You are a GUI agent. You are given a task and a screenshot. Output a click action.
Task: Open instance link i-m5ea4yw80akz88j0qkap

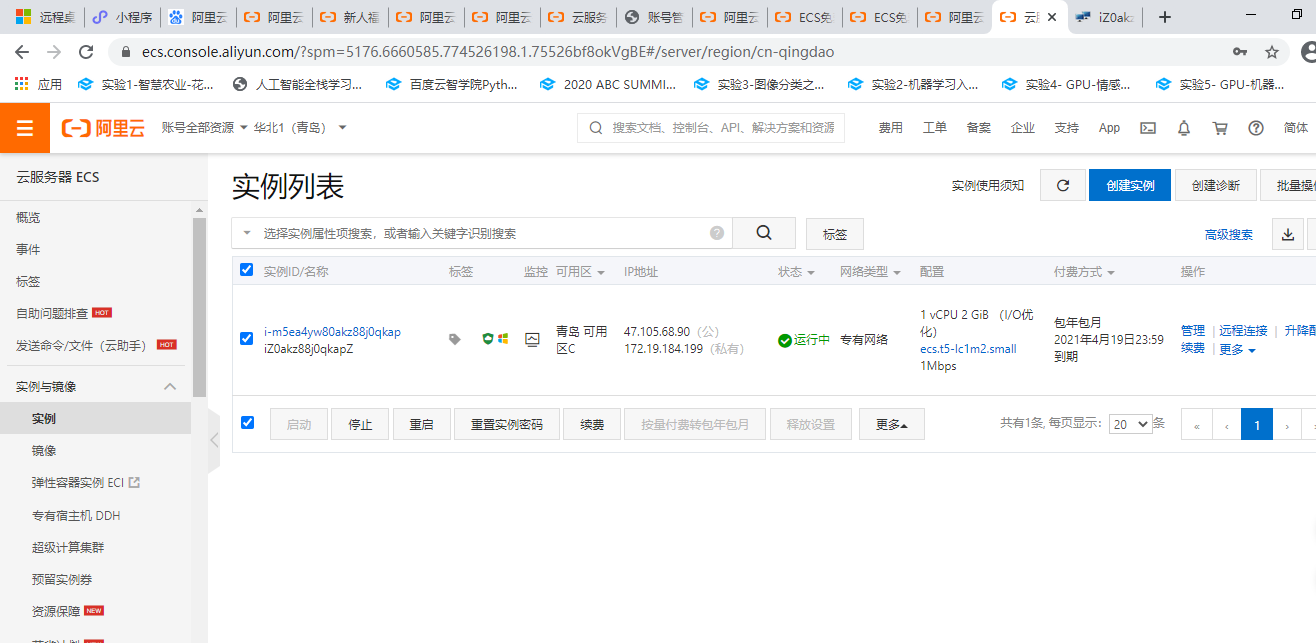point(332,332)
